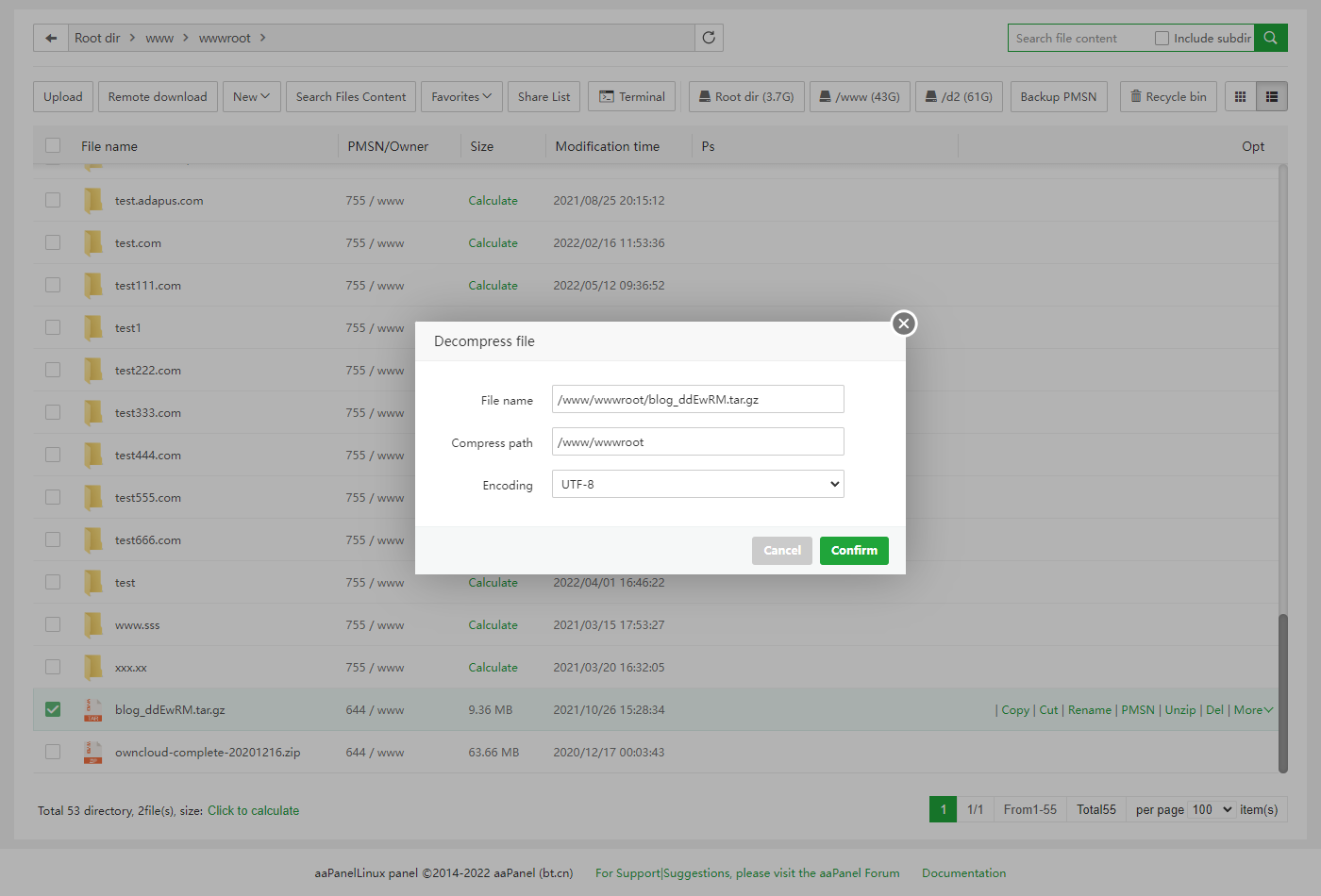1321x896 pixels.
Task: Click the Compress path input field
Action: [697, 441]
